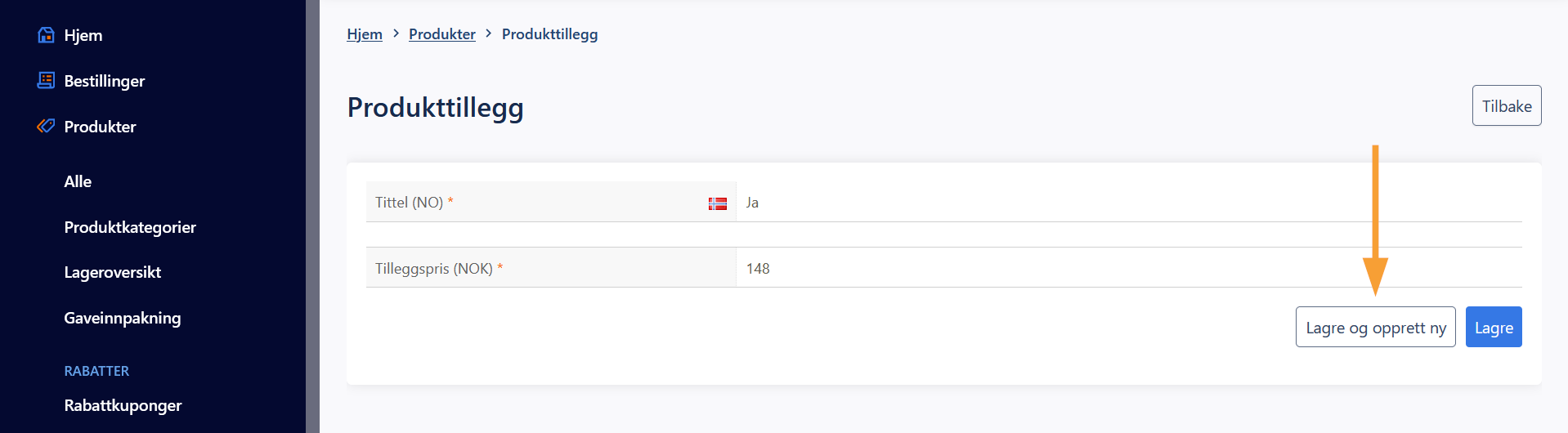
Task: Click the chevron after Produkter breadcrumb
Action: (489, 33)
